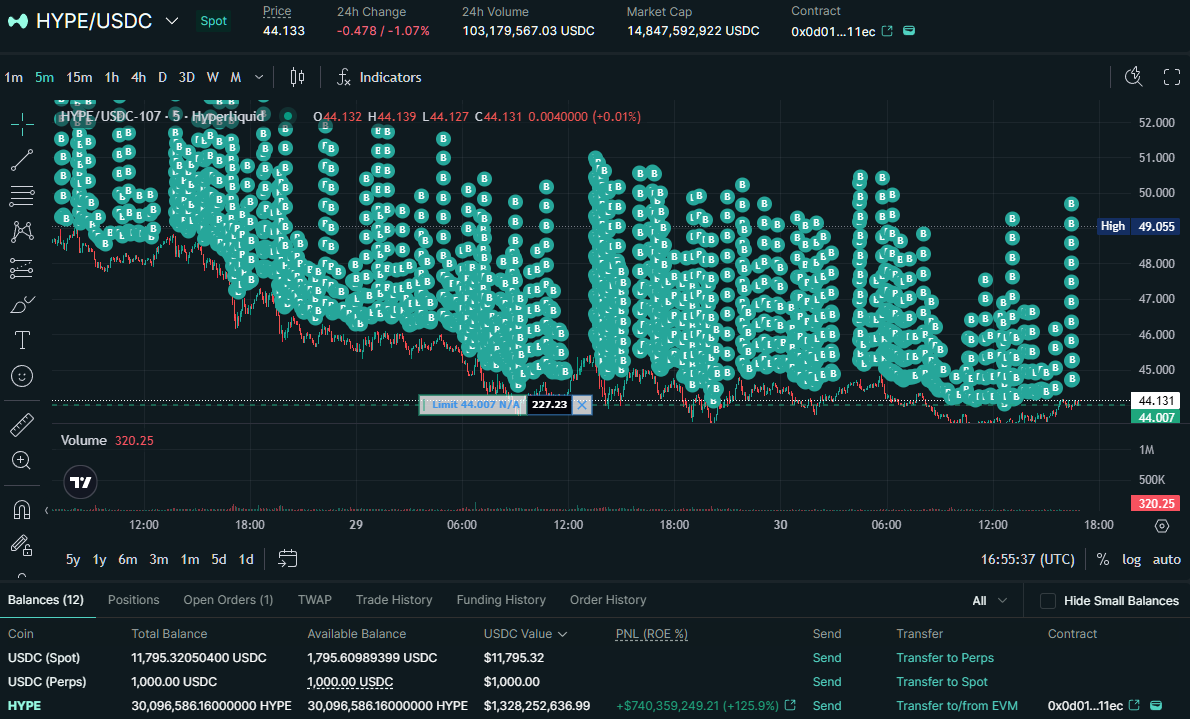
Task: Select the XABCD pattern tool
Action: 22,232
